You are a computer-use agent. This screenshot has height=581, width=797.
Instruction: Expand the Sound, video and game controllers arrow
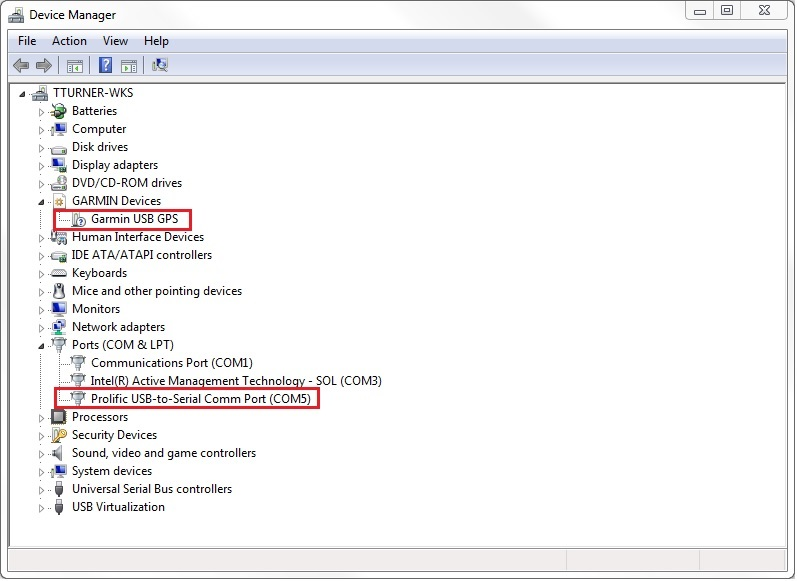point(41,454)
